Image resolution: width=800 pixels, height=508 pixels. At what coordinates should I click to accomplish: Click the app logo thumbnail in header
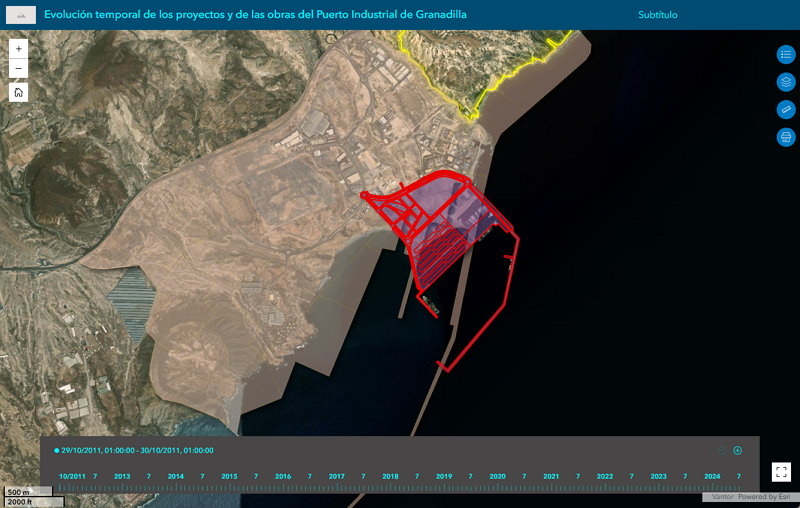21,15
